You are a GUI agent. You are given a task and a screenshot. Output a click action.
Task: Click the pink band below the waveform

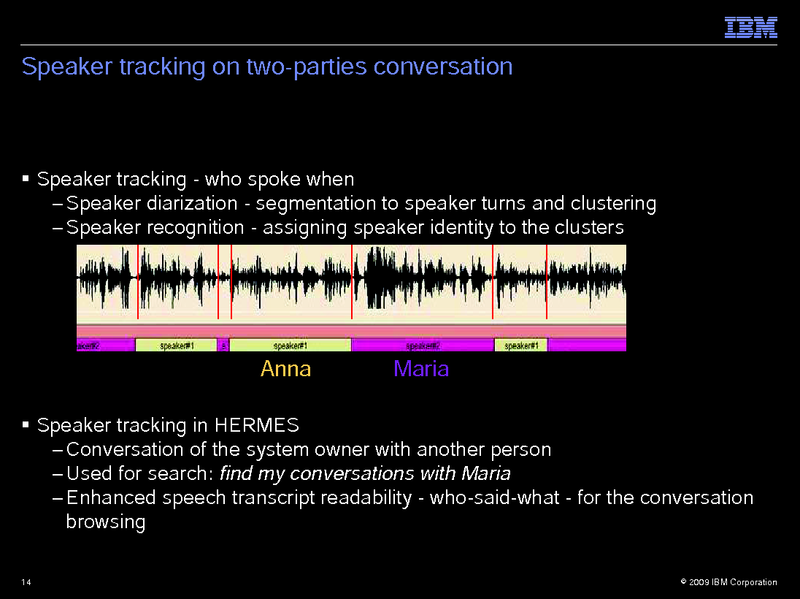[x=350, y=331]
